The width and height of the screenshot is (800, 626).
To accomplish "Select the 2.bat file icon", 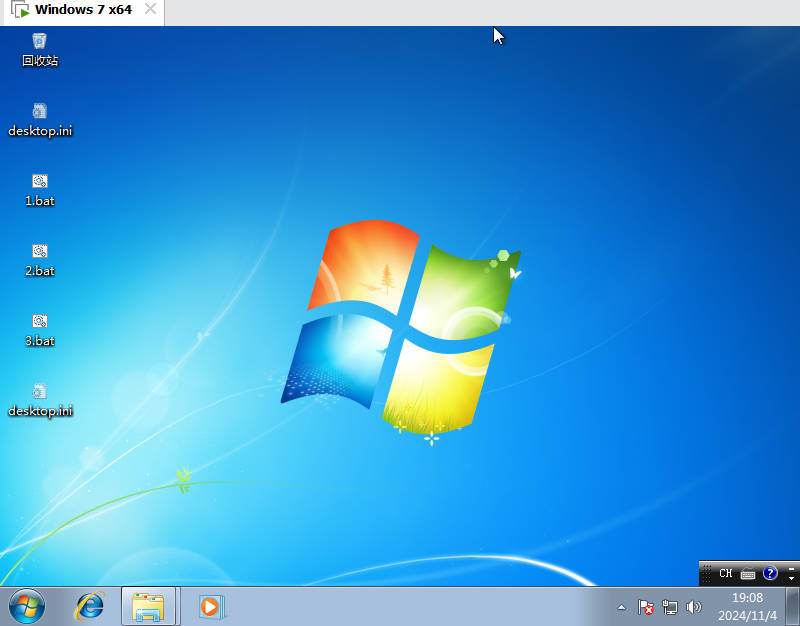I will coord(40,260).
